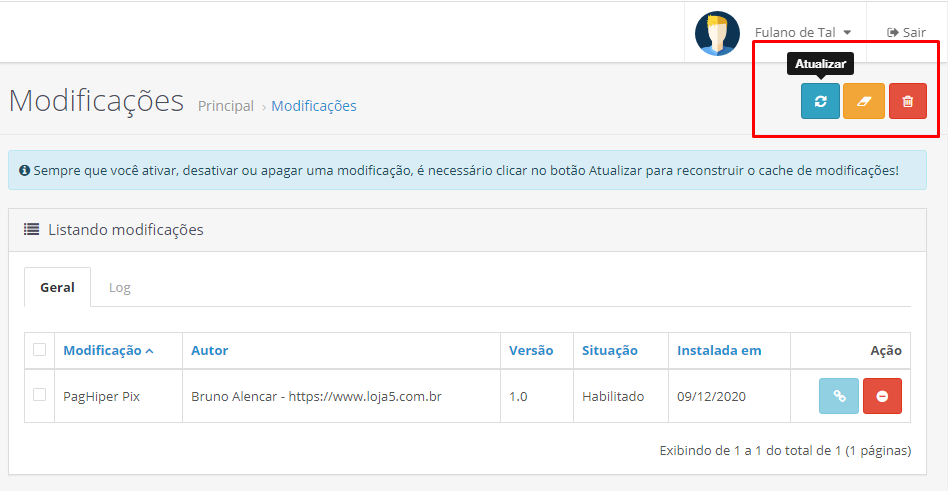Open the Fulano de Tal user dropdown
The image size is (948, 491).
click(803, 33)
